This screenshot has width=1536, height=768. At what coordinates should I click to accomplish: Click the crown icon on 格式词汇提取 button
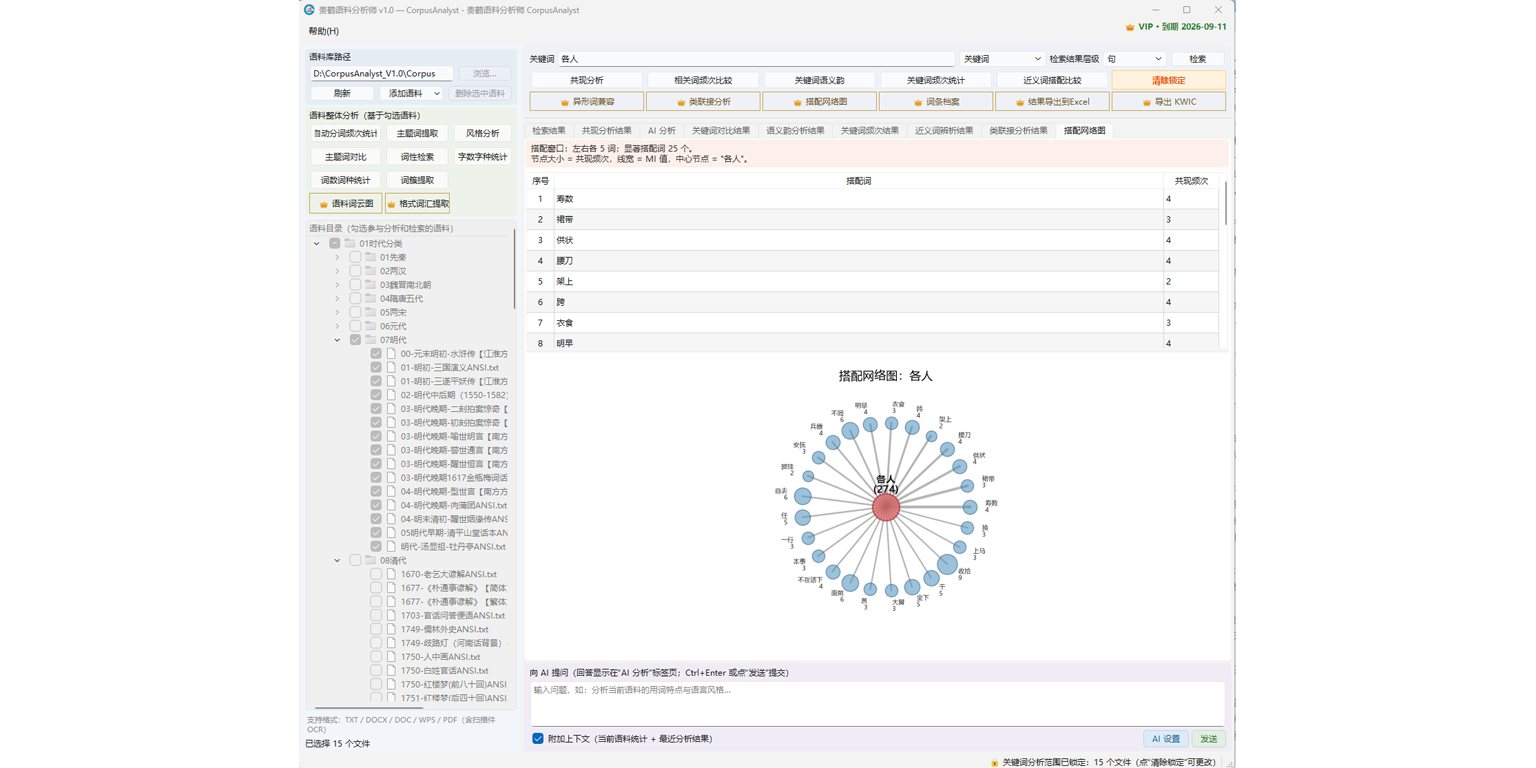click(391, 204)
